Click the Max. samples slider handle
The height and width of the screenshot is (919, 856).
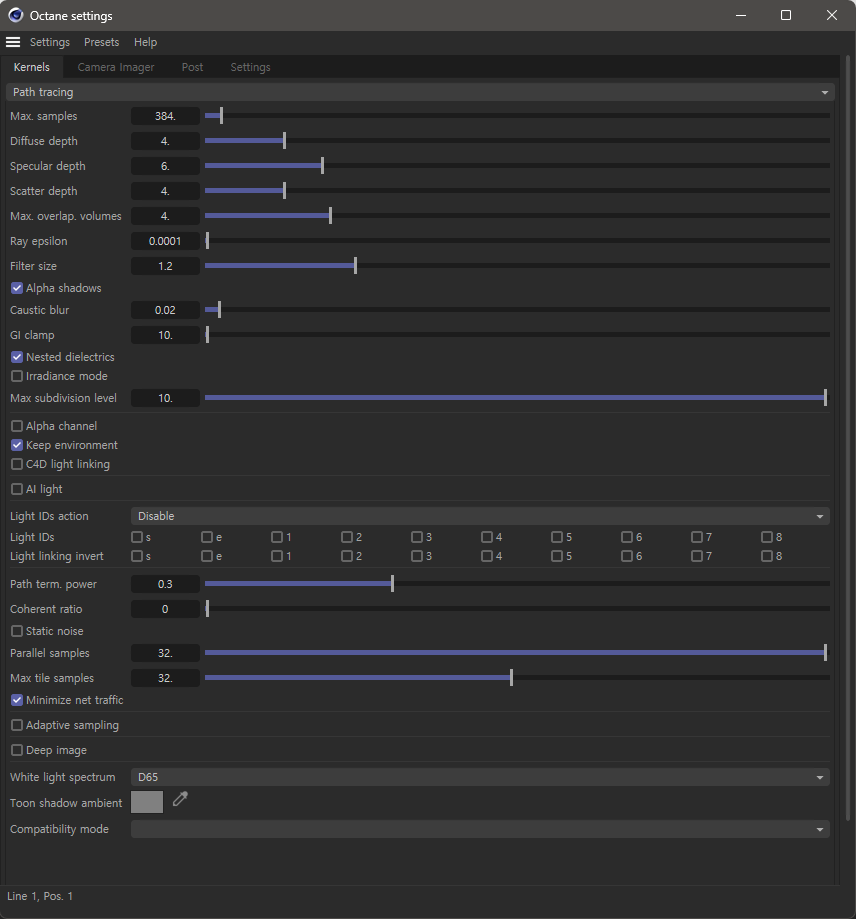point(221,116)
